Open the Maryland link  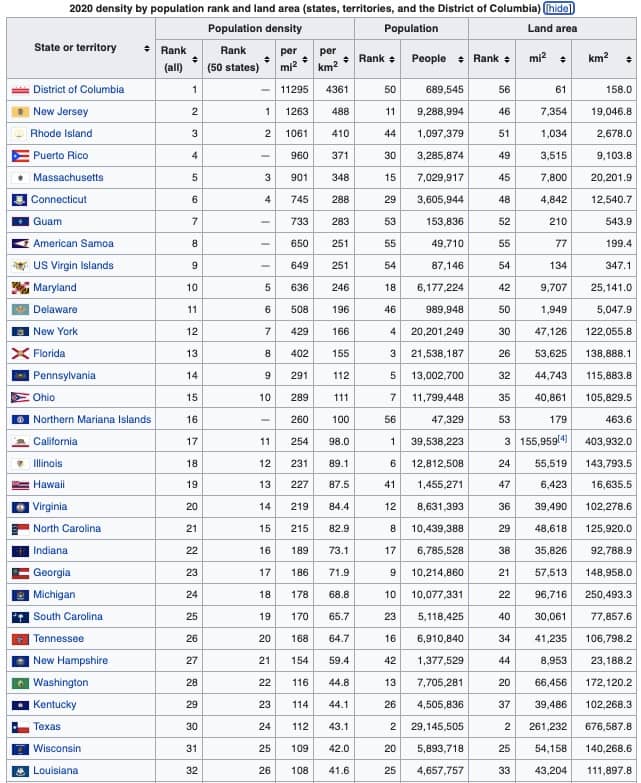[x=54, y=287]
